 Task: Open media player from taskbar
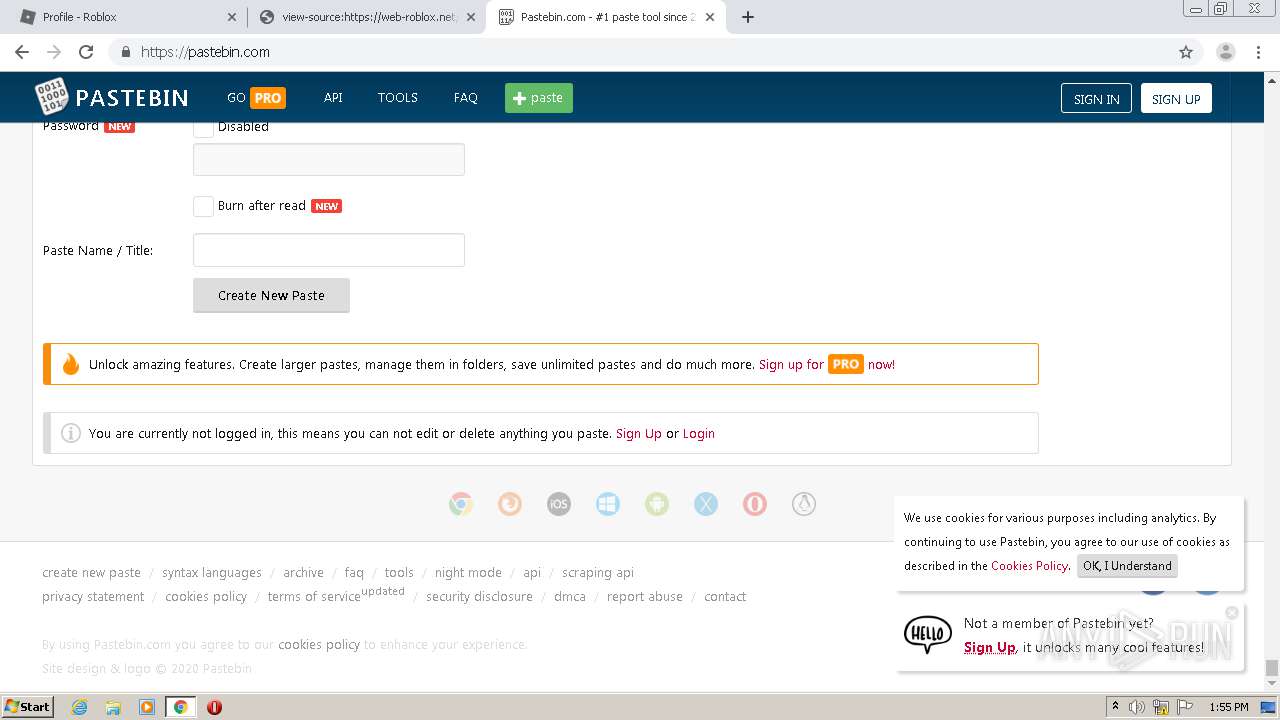147,707
